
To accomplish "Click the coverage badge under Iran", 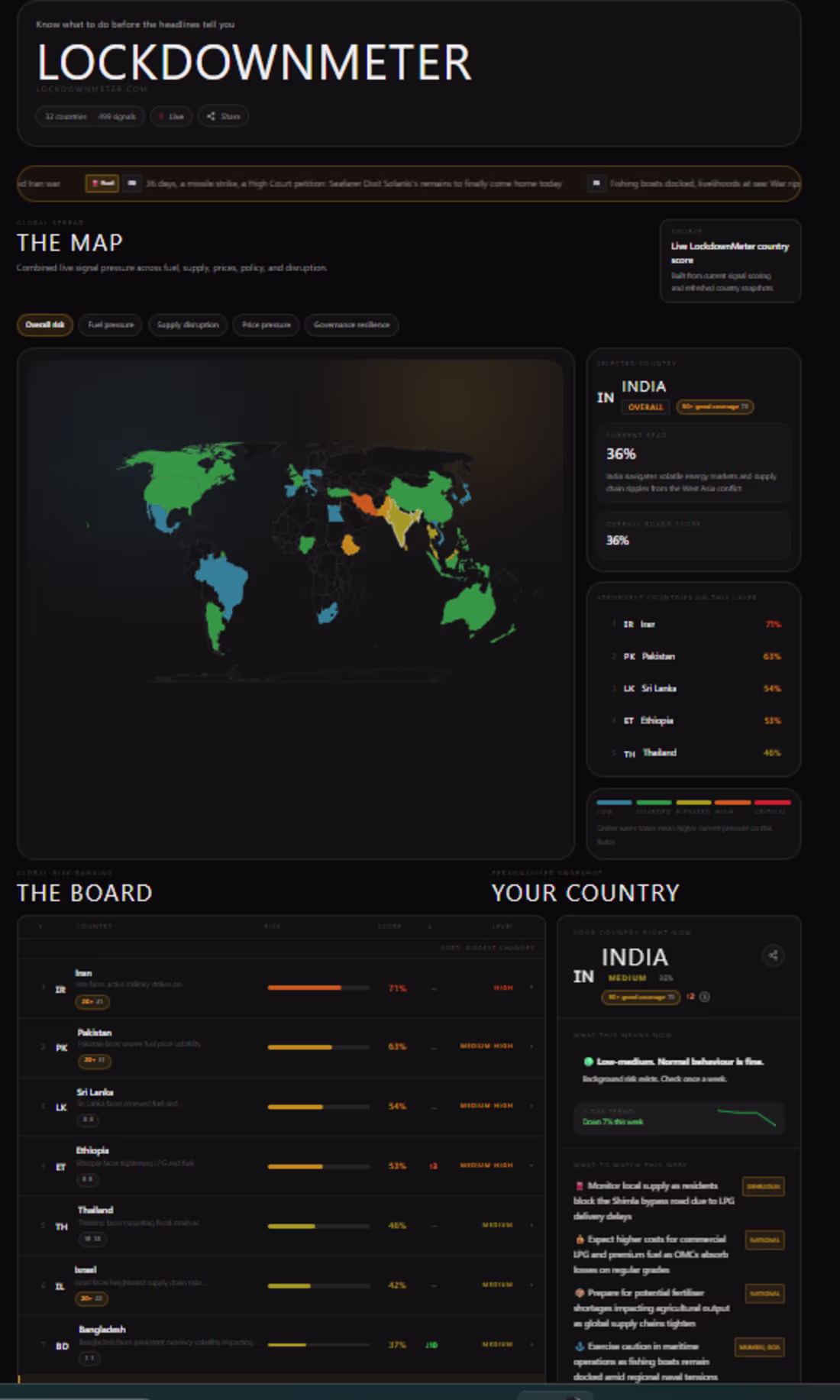I will 92,1001.
